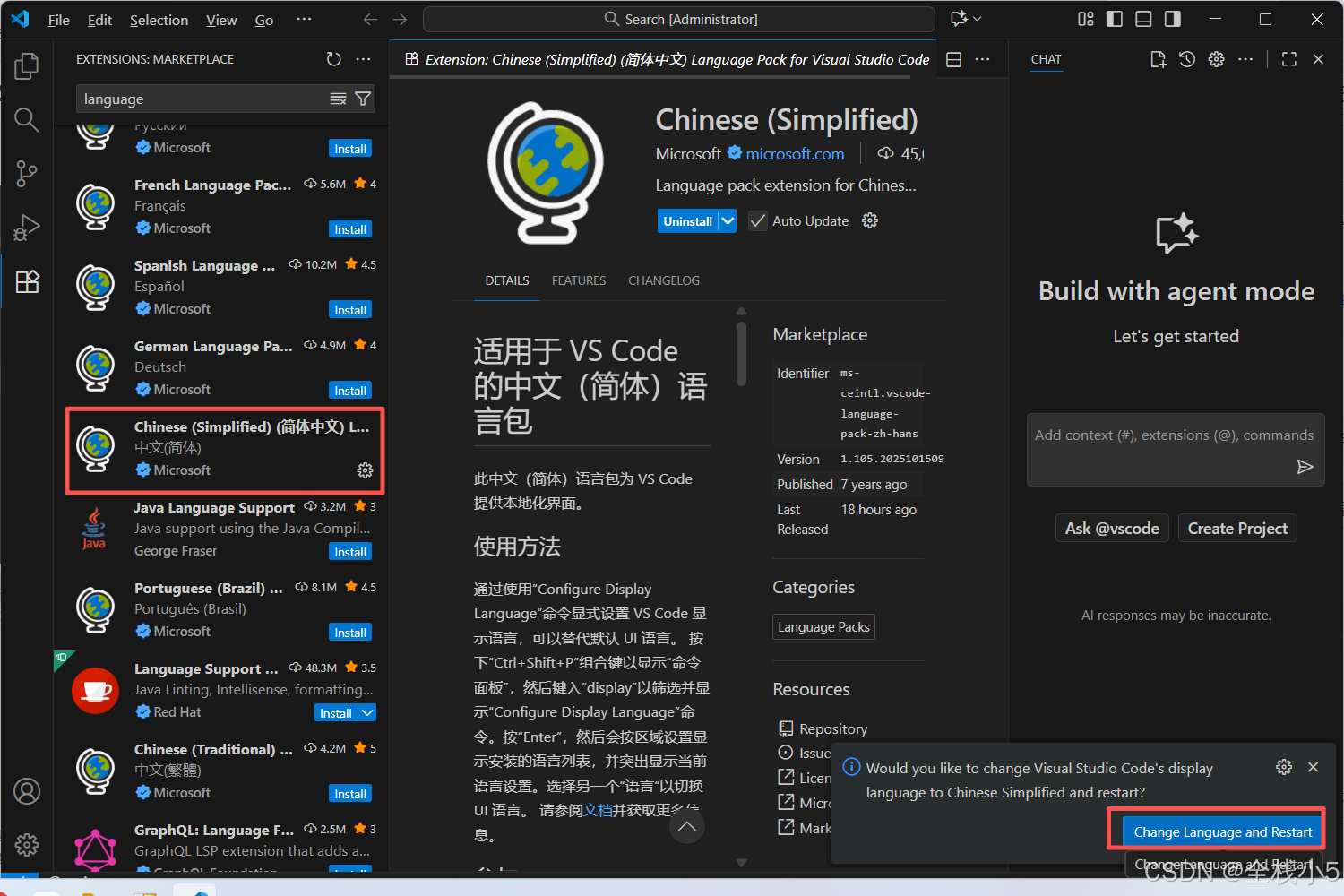Uninstall the Chinese (Simplified) extension
Screen dimensions: 1344x896
(x=688, y=220)
